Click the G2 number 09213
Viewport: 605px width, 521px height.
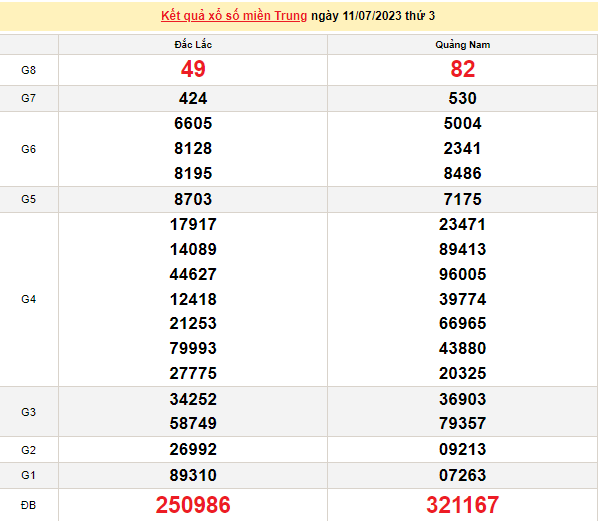coord(462,449)
